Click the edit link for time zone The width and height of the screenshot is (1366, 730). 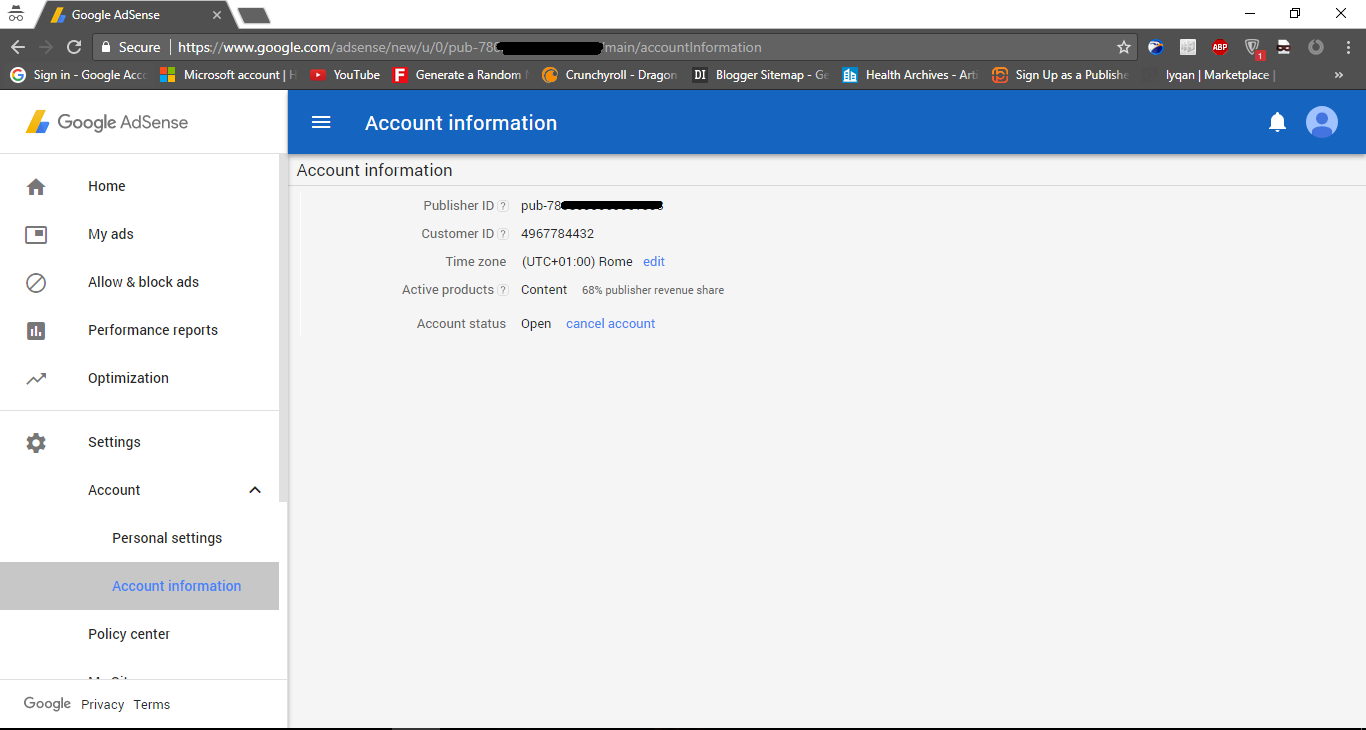point(654,262)
